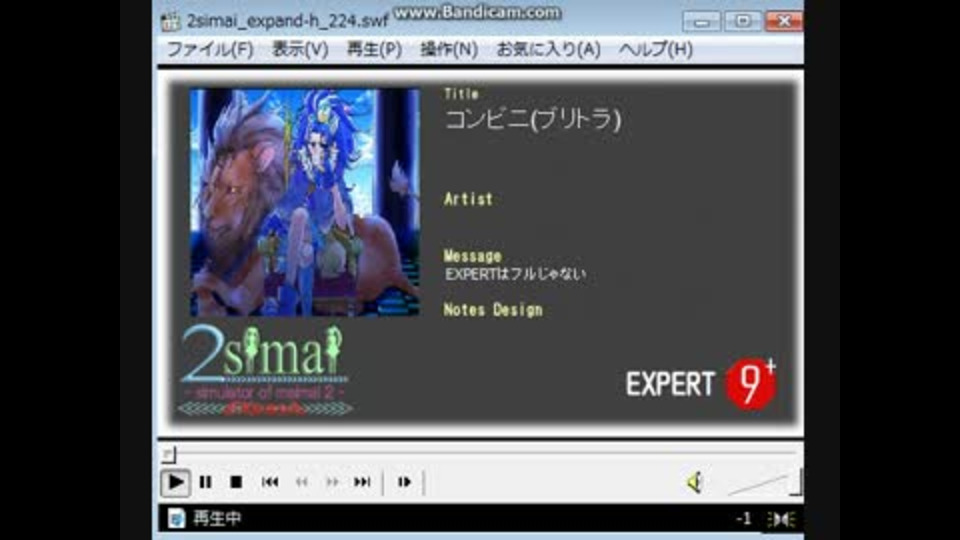This screenshot has width=960, height=540.
Task: Click the Artist label
Action: [x=468, y=199]
